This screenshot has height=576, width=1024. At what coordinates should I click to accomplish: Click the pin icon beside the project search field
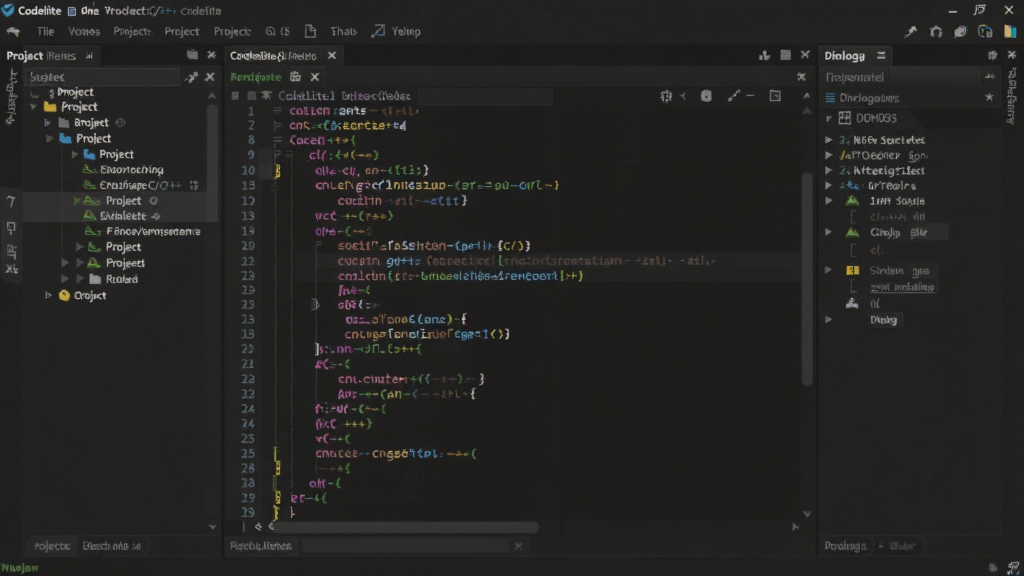[x=191, y=77]
